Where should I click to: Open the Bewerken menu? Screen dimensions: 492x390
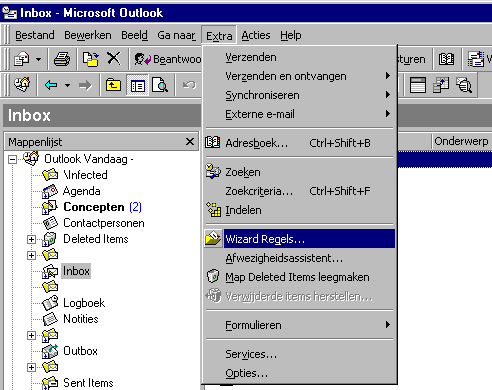coord(88,35)
